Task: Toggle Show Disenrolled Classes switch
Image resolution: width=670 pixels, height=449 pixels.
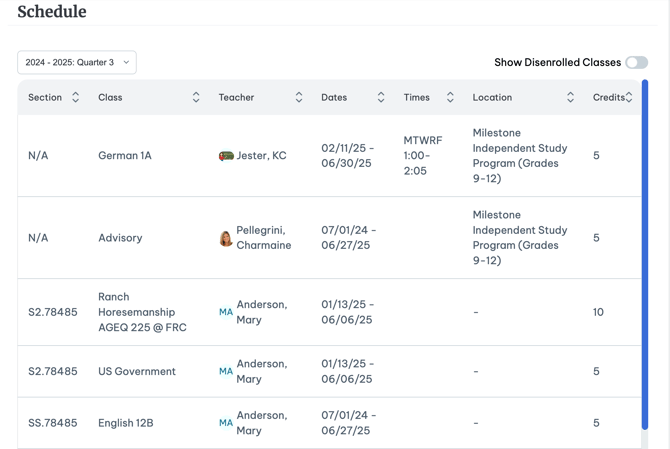Action: point(637,62)
